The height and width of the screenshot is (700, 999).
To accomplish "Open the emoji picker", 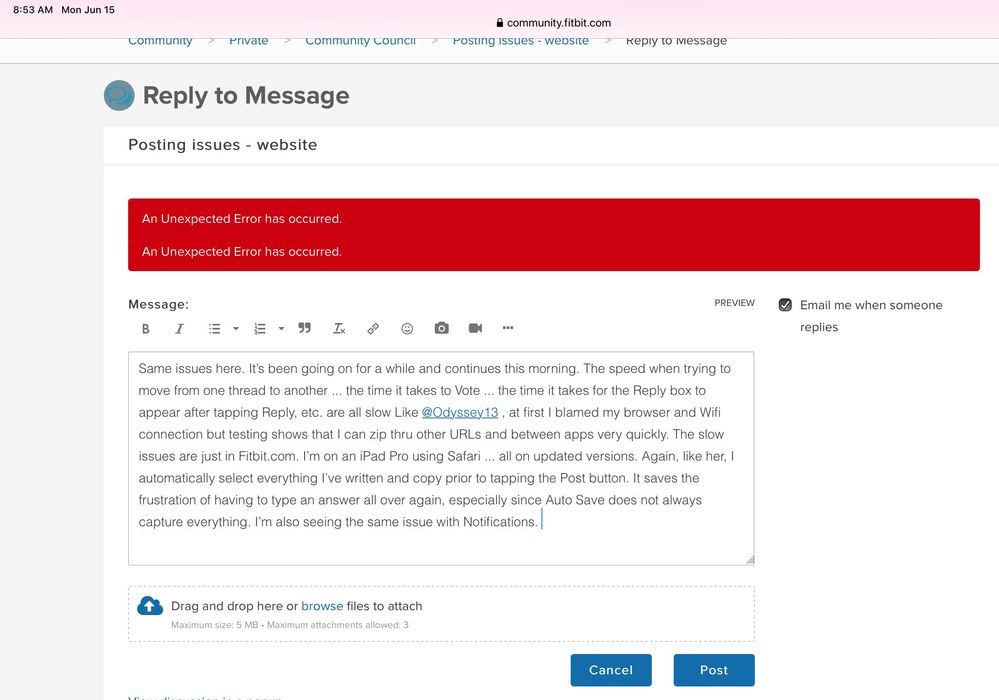I will point(407,329).
